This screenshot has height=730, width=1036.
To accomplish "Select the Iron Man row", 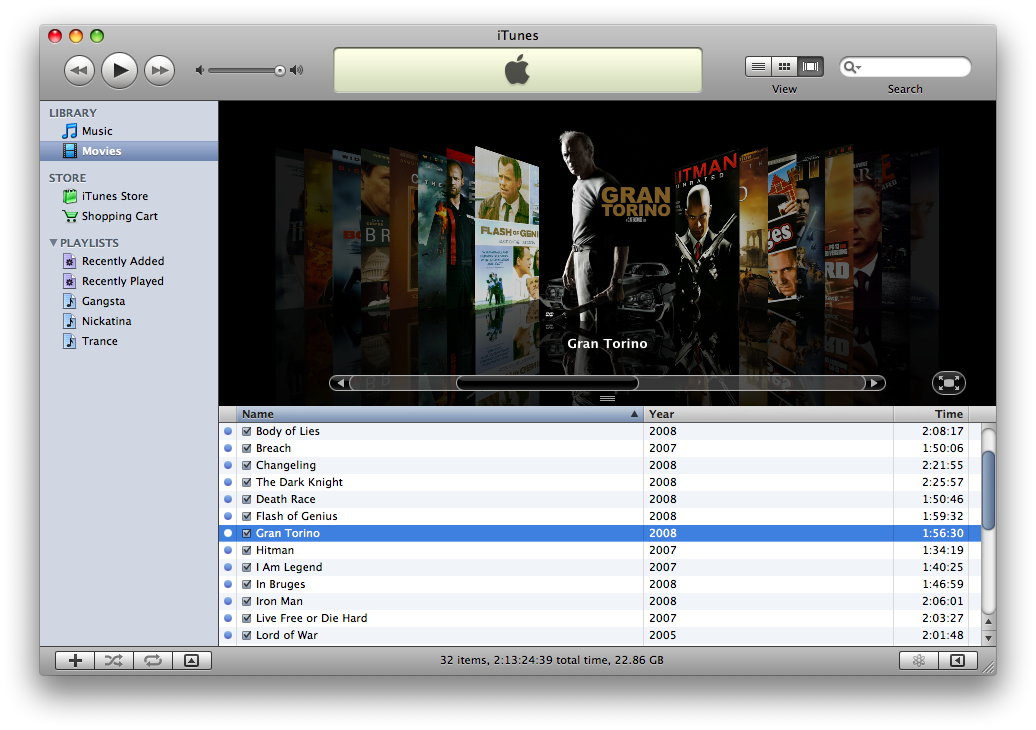I will (x=600, y=601).
